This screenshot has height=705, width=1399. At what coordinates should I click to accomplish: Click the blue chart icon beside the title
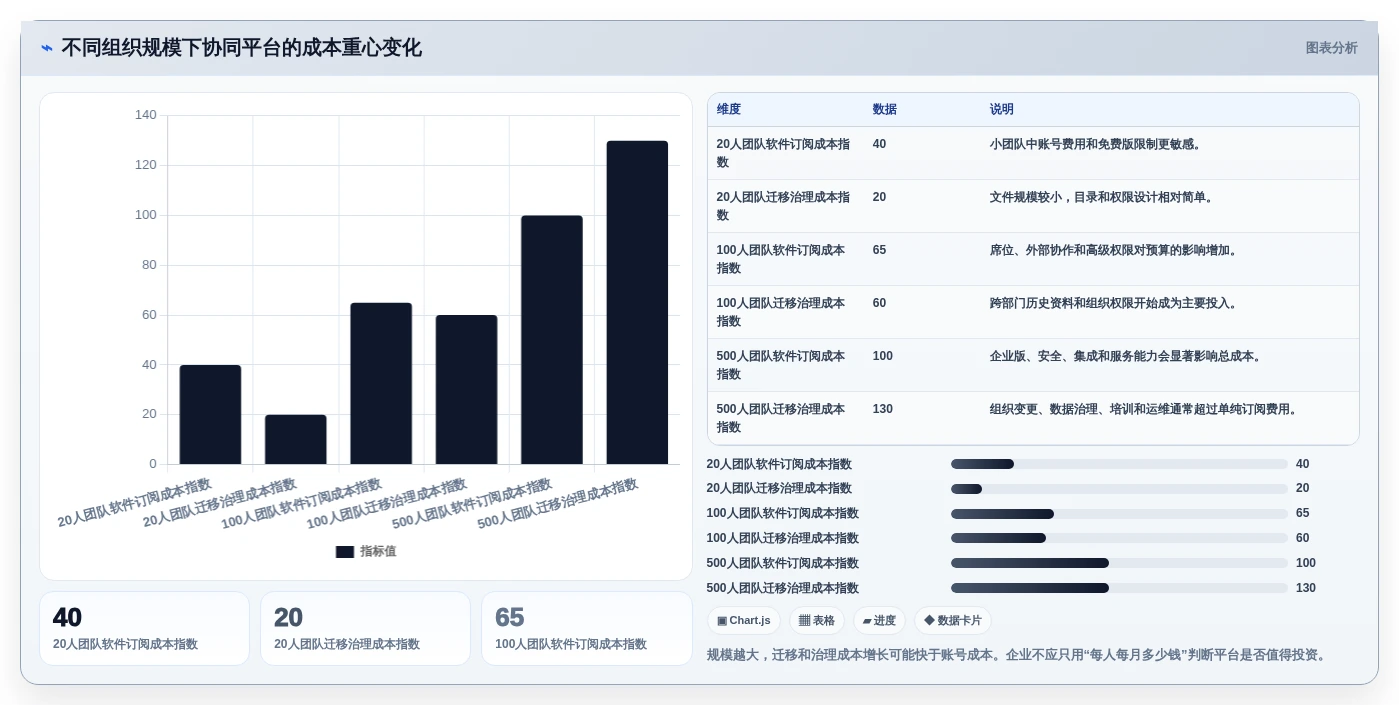[x=47, y=48]
